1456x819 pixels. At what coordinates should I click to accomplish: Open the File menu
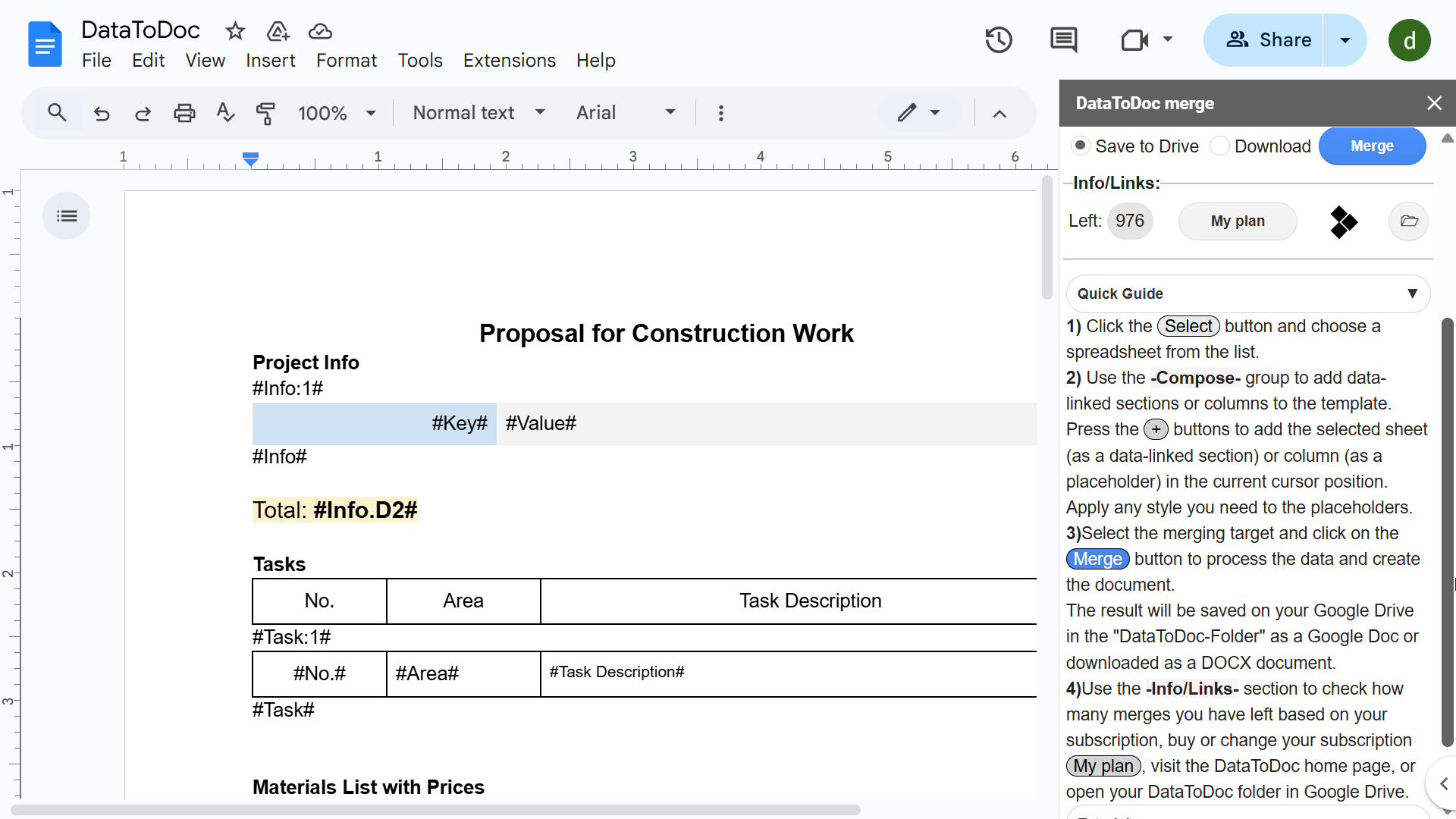tap(96, 61)
